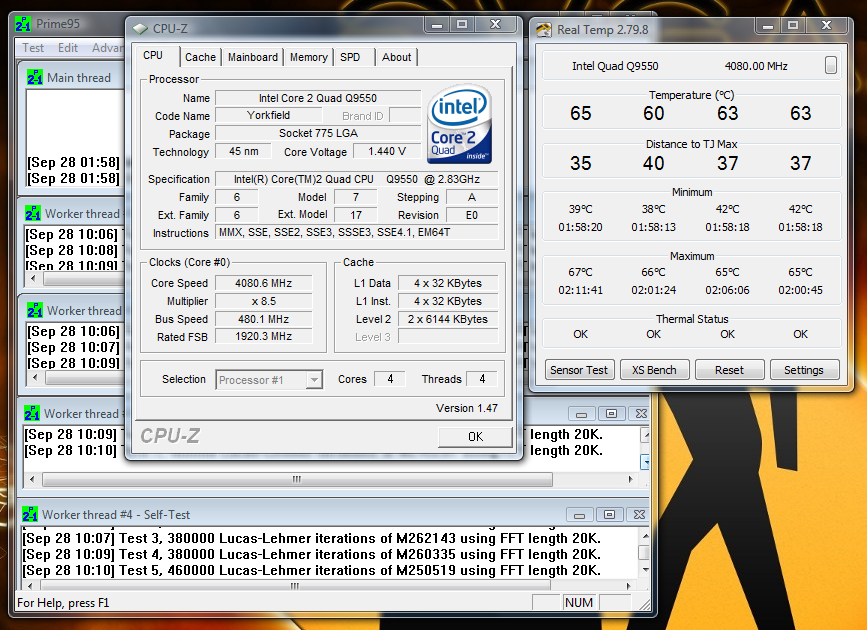Viewport: 867px width, 630px height.
Task: Click the Distance to TJ Max value 40
Action: 654,163
